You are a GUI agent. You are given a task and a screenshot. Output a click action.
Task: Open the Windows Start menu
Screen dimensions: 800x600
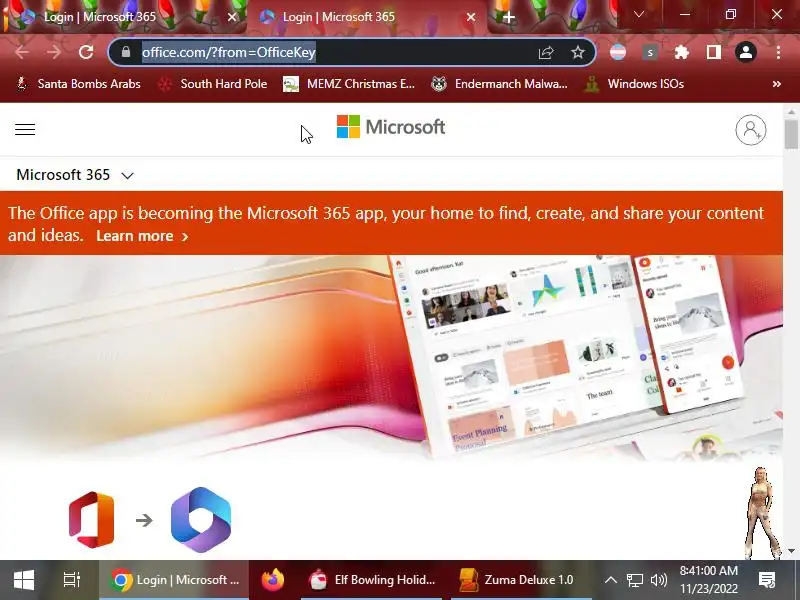(x=24, y=580)
